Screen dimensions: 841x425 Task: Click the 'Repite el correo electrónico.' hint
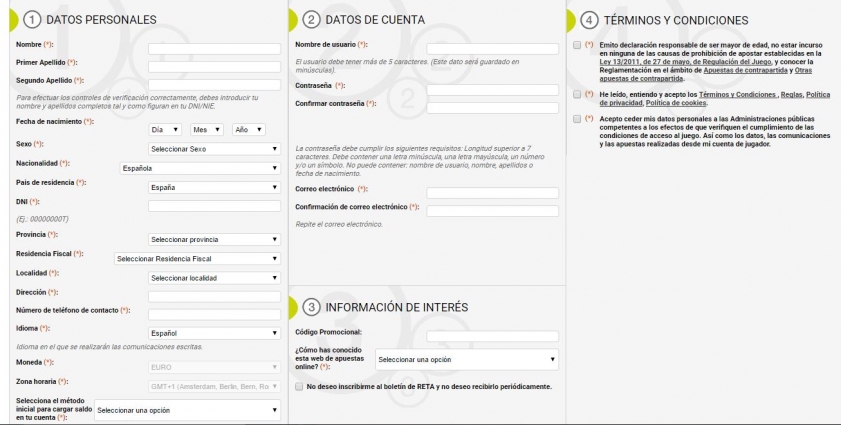click(x=339, y=224)
